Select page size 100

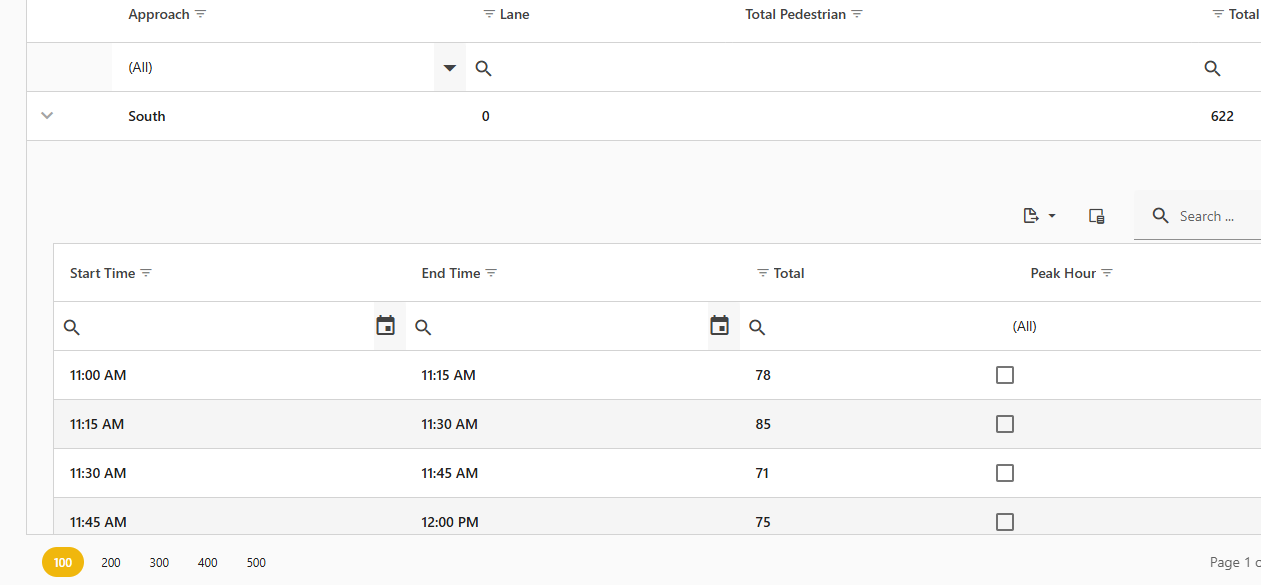[63, 563]
